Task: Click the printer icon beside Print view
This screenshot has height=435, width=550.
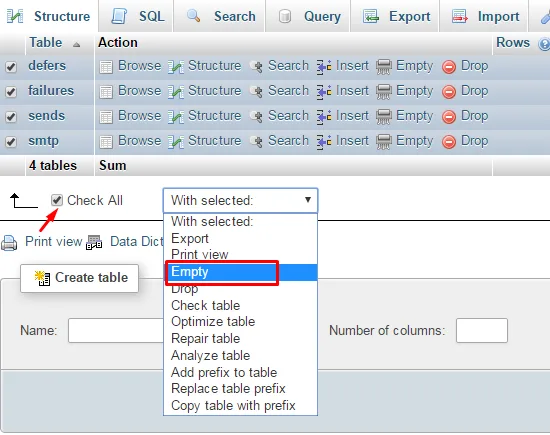Action: pyautogui.click(x=9, y=243)
